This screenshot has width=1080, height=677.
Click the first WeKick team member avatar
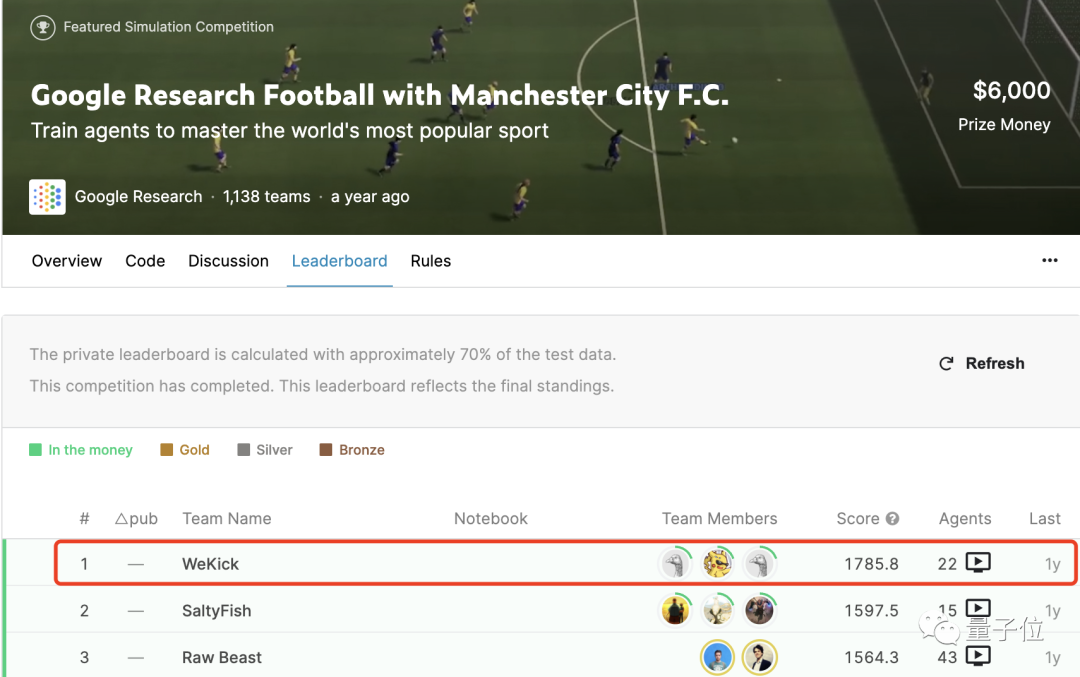(x=676, y=563)
